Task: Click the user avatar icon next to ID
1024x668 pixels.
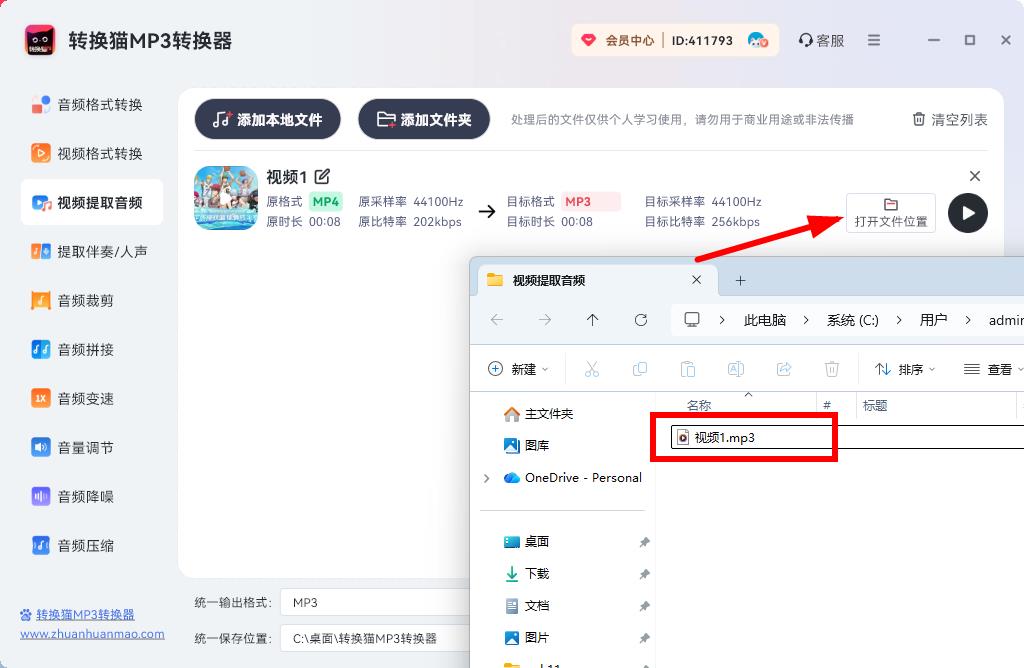Action: pyautogui.click(x=757, y=40)
